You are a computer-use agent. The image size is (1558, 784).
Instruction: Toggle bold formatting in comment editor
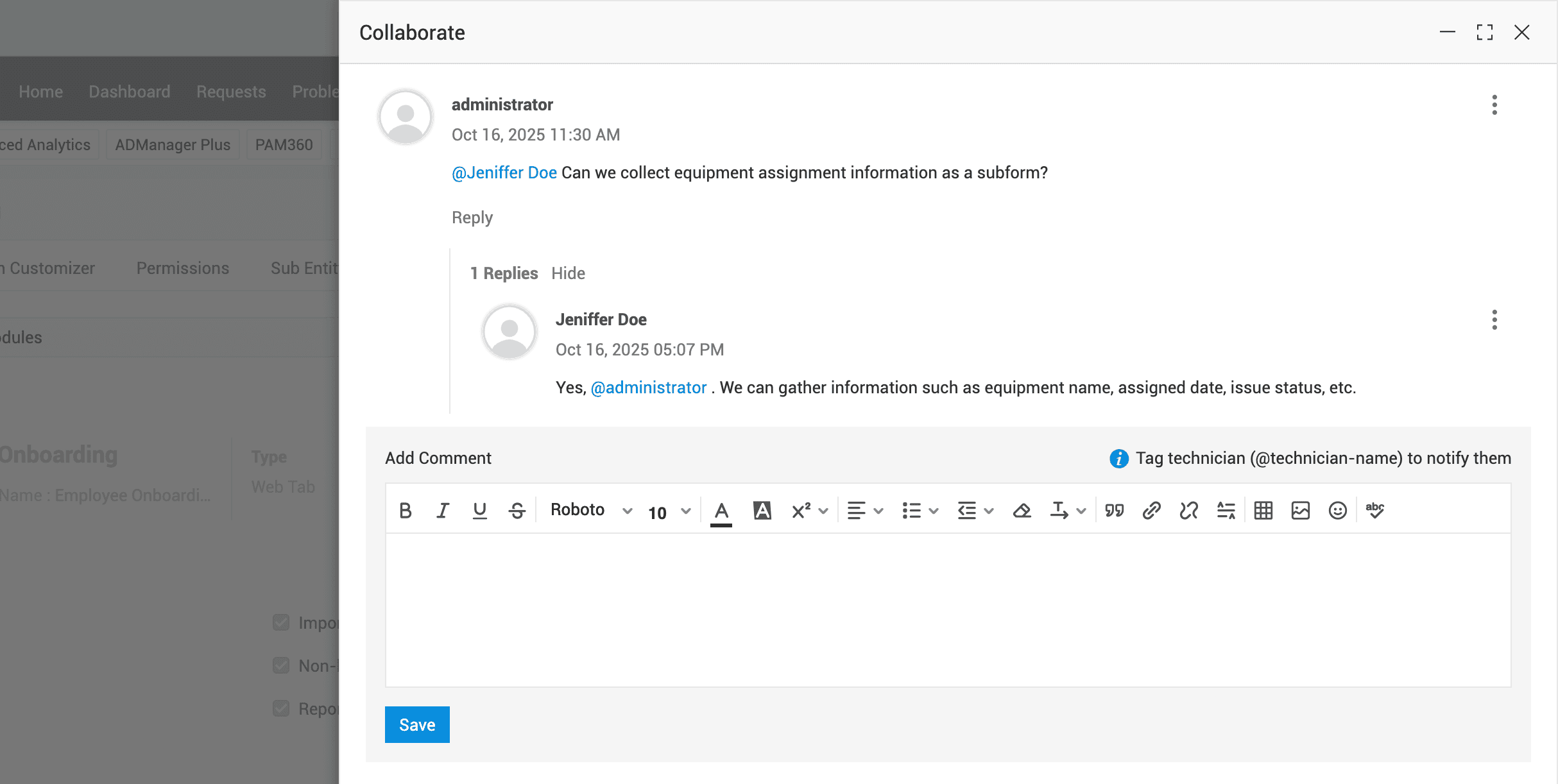[405, 511]
